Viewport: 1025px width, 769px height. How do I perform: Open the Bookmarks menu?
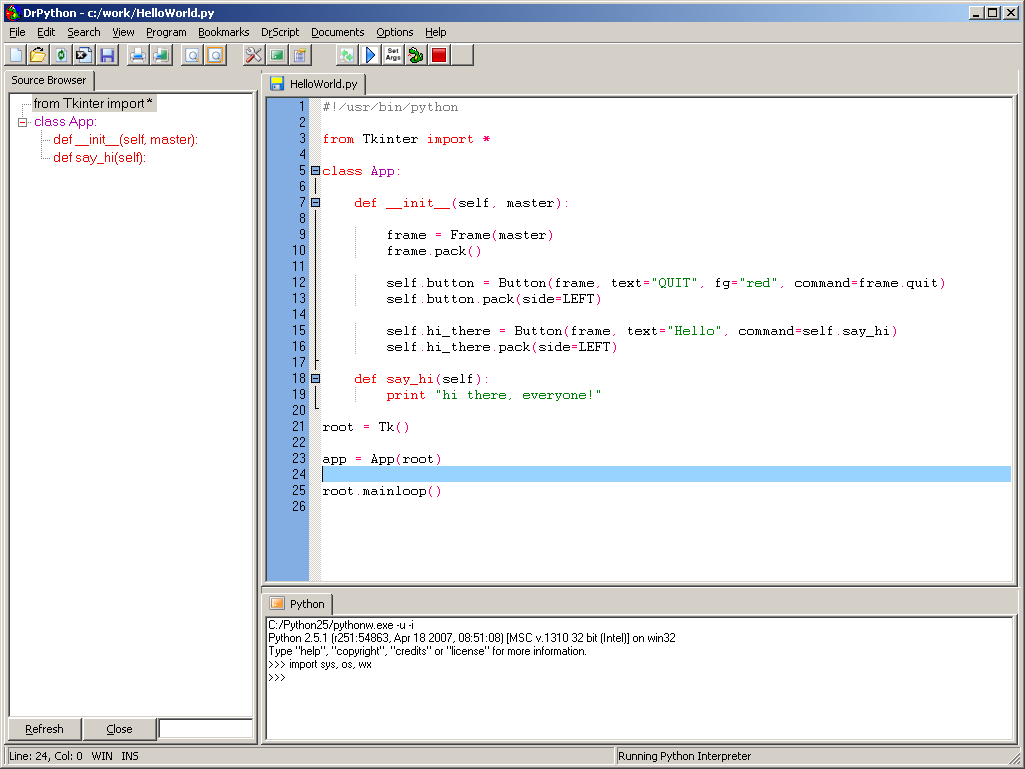224,32
